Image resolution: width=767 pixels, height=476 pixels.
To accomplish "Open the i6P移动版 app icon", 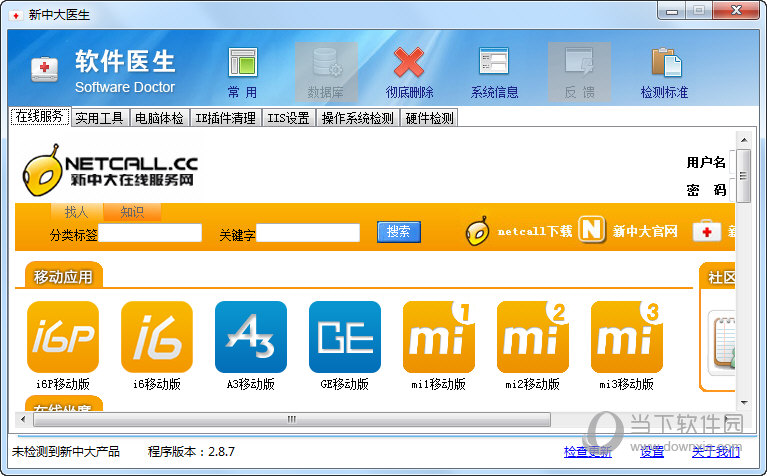I will click(63, 337).
